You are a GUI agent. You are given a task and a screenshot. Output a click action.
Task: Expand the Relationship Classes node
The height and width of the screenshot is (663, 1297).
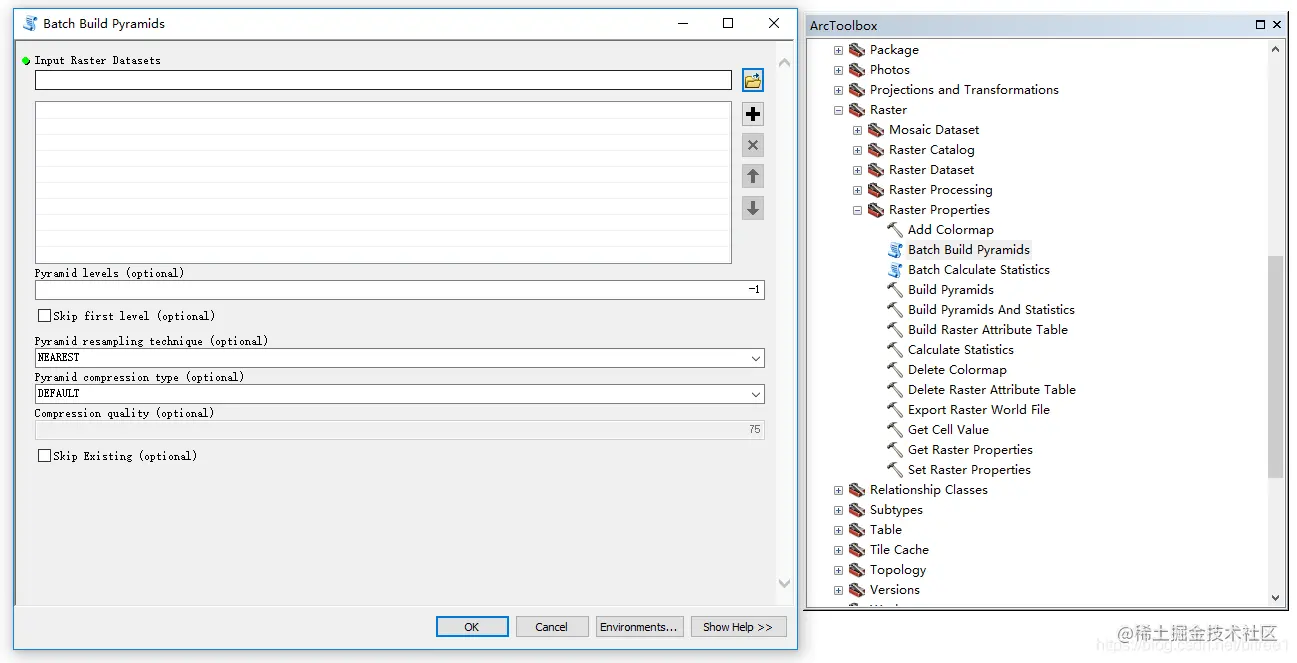[x=839, y=490]
